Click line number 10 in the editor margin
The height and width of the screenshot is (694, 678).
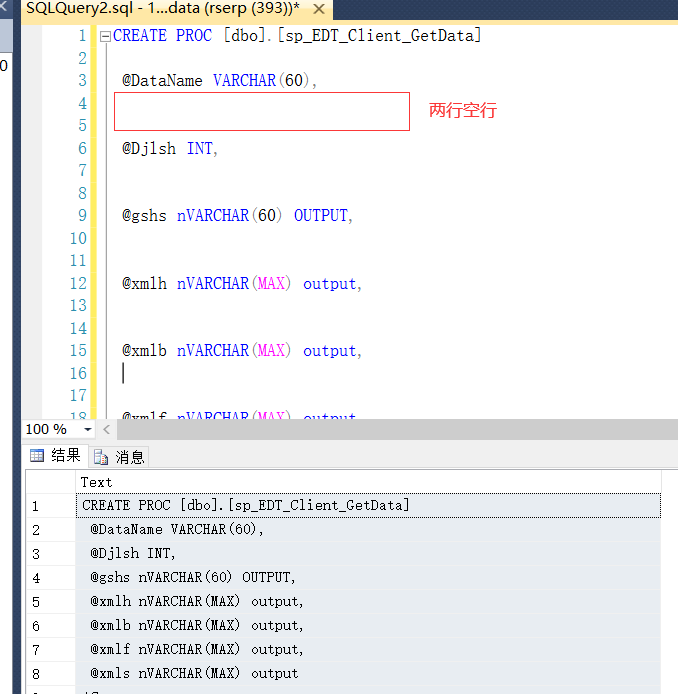tap(78, 239)
